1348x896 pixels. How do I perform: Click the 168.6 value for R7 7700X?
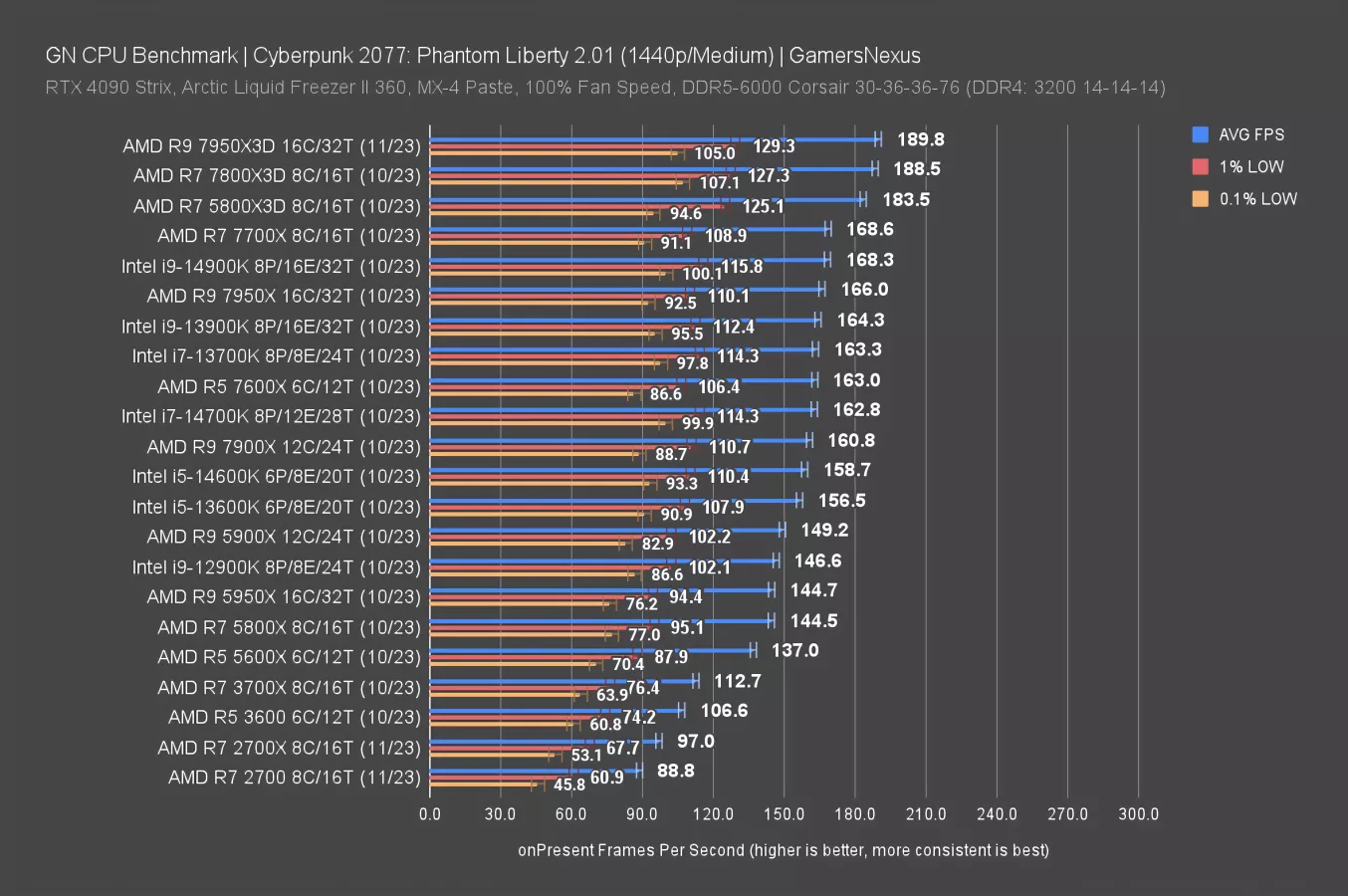tap(869, 229)
